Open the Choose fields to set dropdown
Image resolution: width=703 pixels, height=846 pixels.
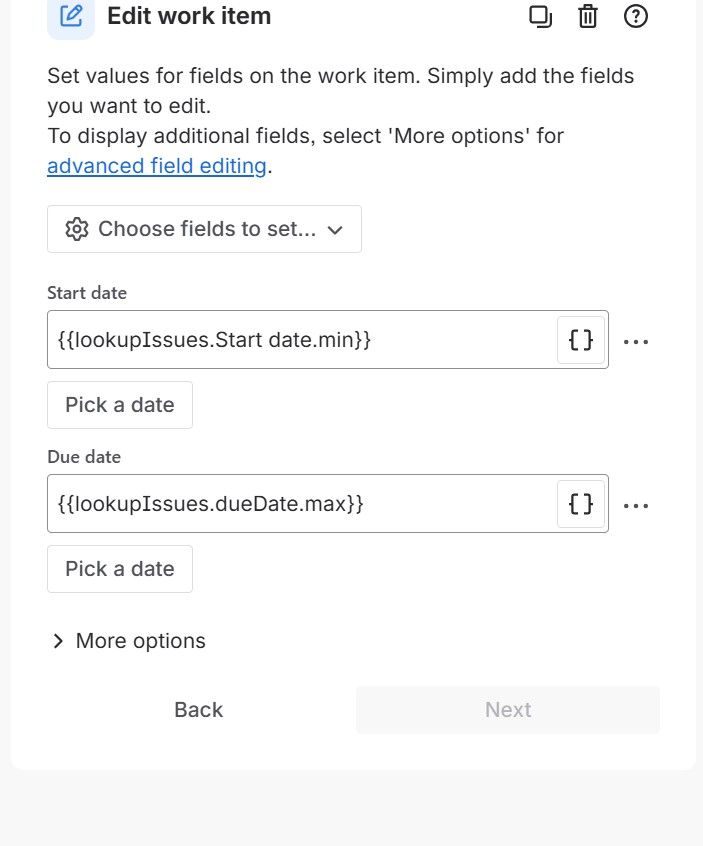204,229
